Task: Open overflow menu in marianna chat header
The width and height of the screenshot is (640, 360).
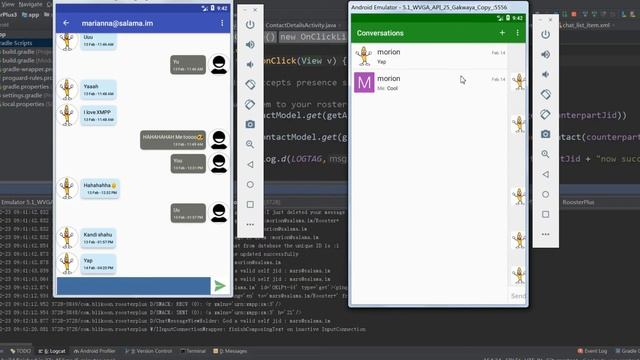Action: tap(222, 23)
